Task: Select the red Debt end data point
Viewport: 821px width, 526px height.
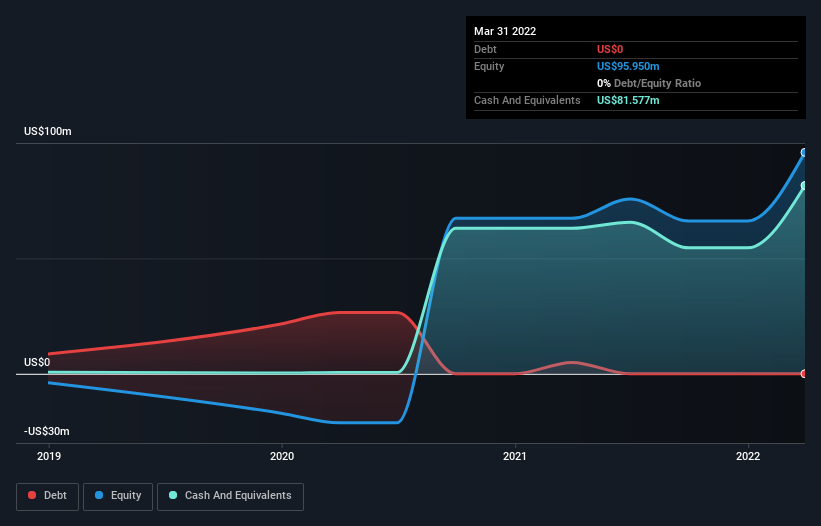Action: click(804, 374)
